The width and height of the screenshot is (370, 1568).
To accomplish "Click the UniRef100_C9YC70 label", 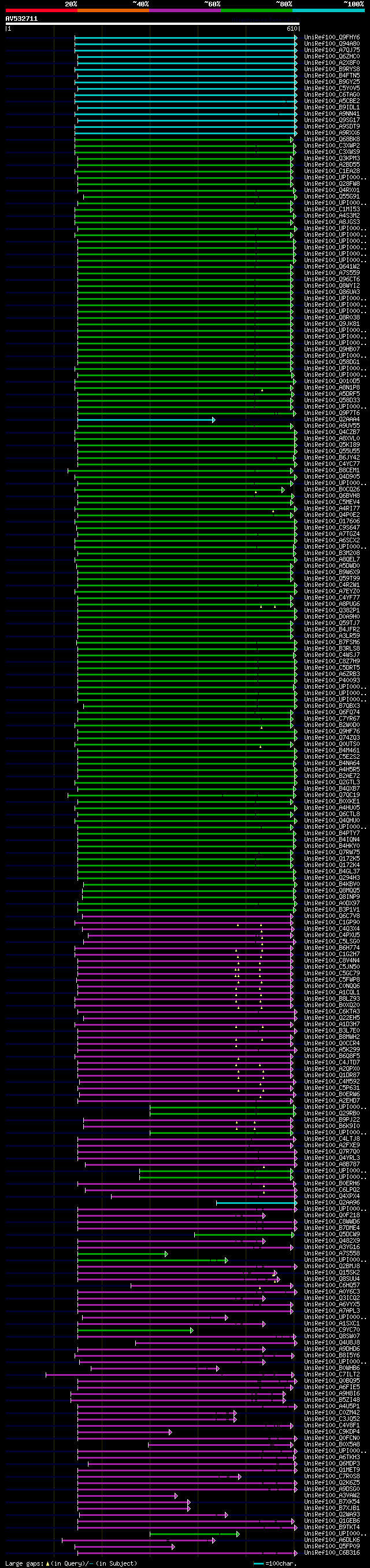I will (332, 1330).
